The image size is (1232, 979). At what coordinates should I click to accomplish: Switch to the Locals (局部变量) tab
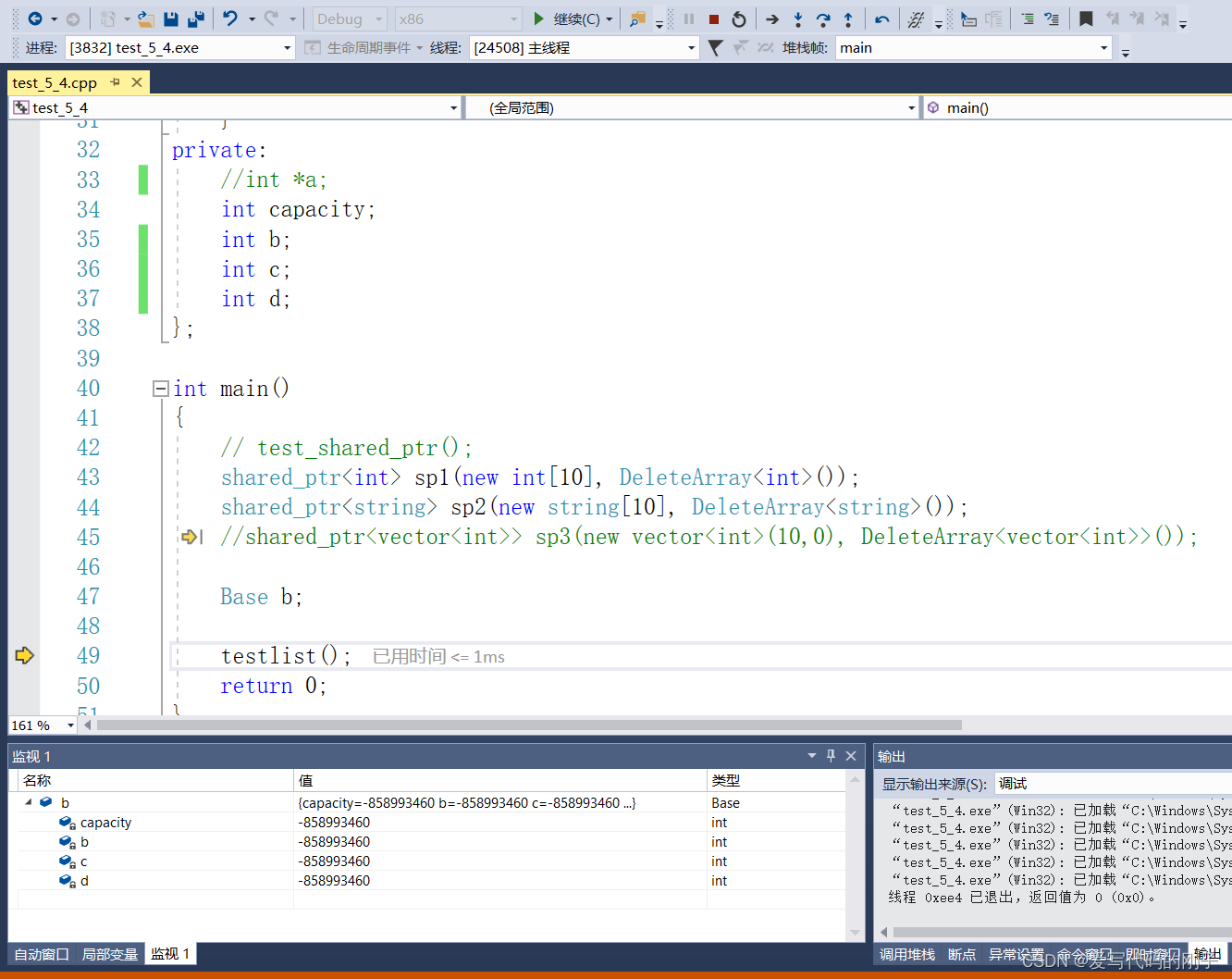tap(110, 954)
